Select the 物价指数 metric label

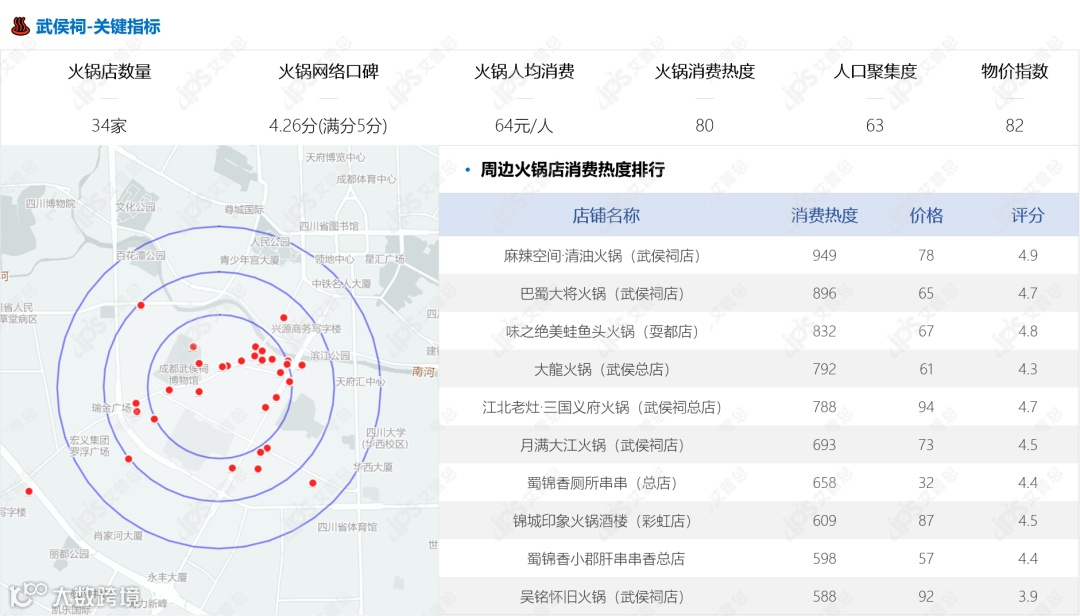tap(1015, 72)
